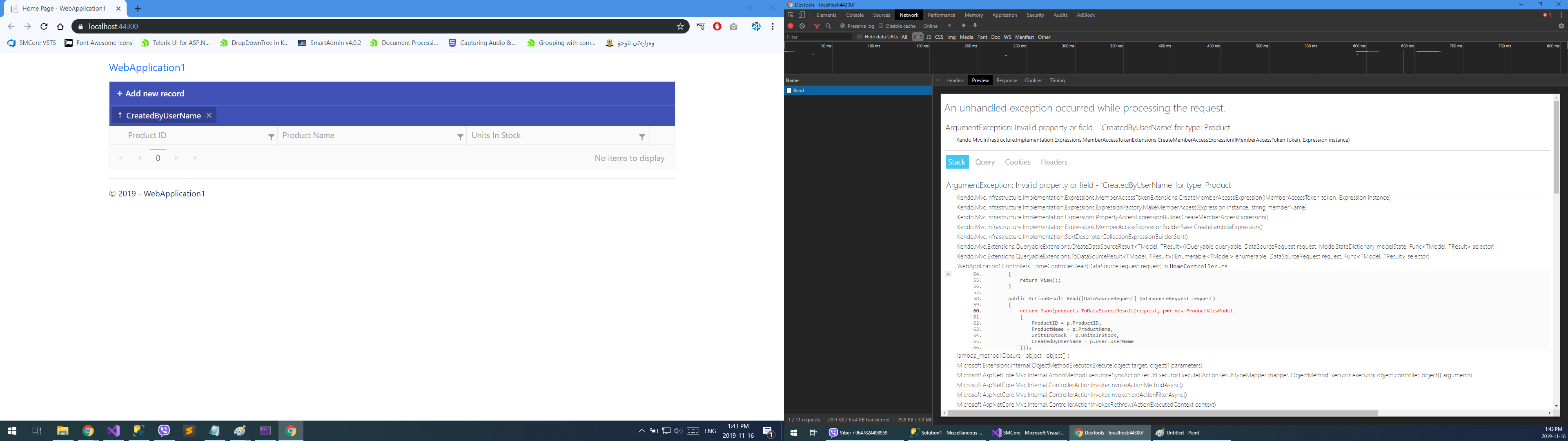Click the inspect element cursor icon
1568x441 pixels.
[791, 15]
